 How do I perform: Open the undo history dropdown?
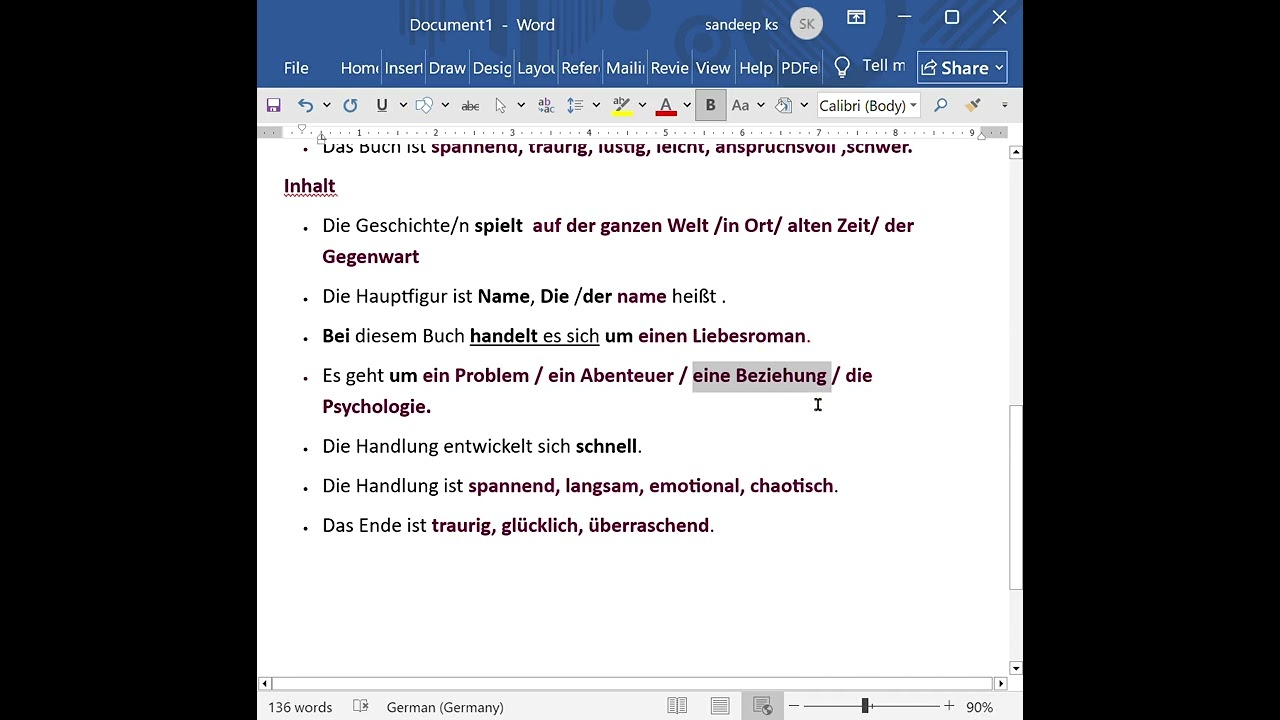point(326,105)
